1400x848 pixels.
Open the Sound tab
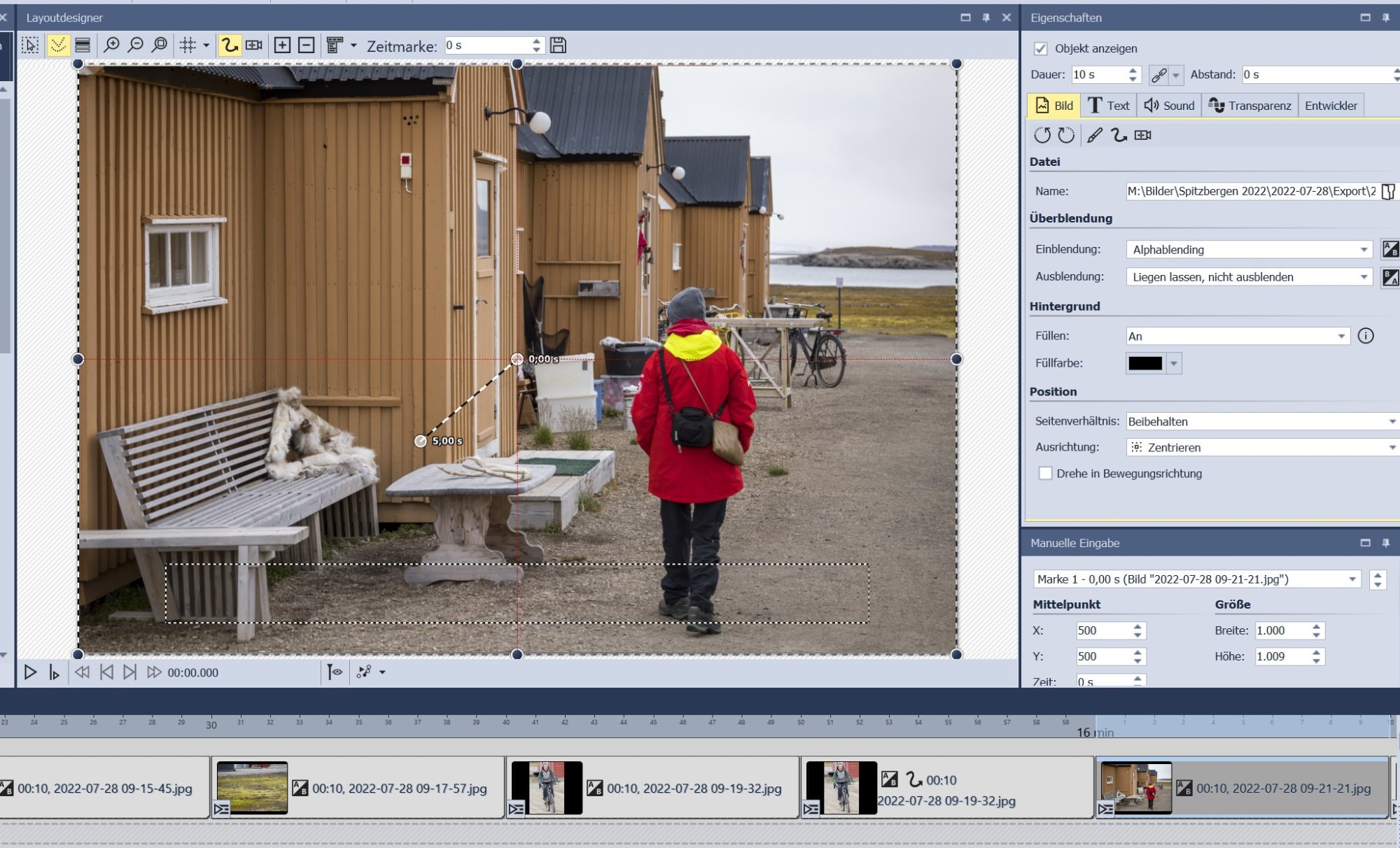coord(1170,106)
